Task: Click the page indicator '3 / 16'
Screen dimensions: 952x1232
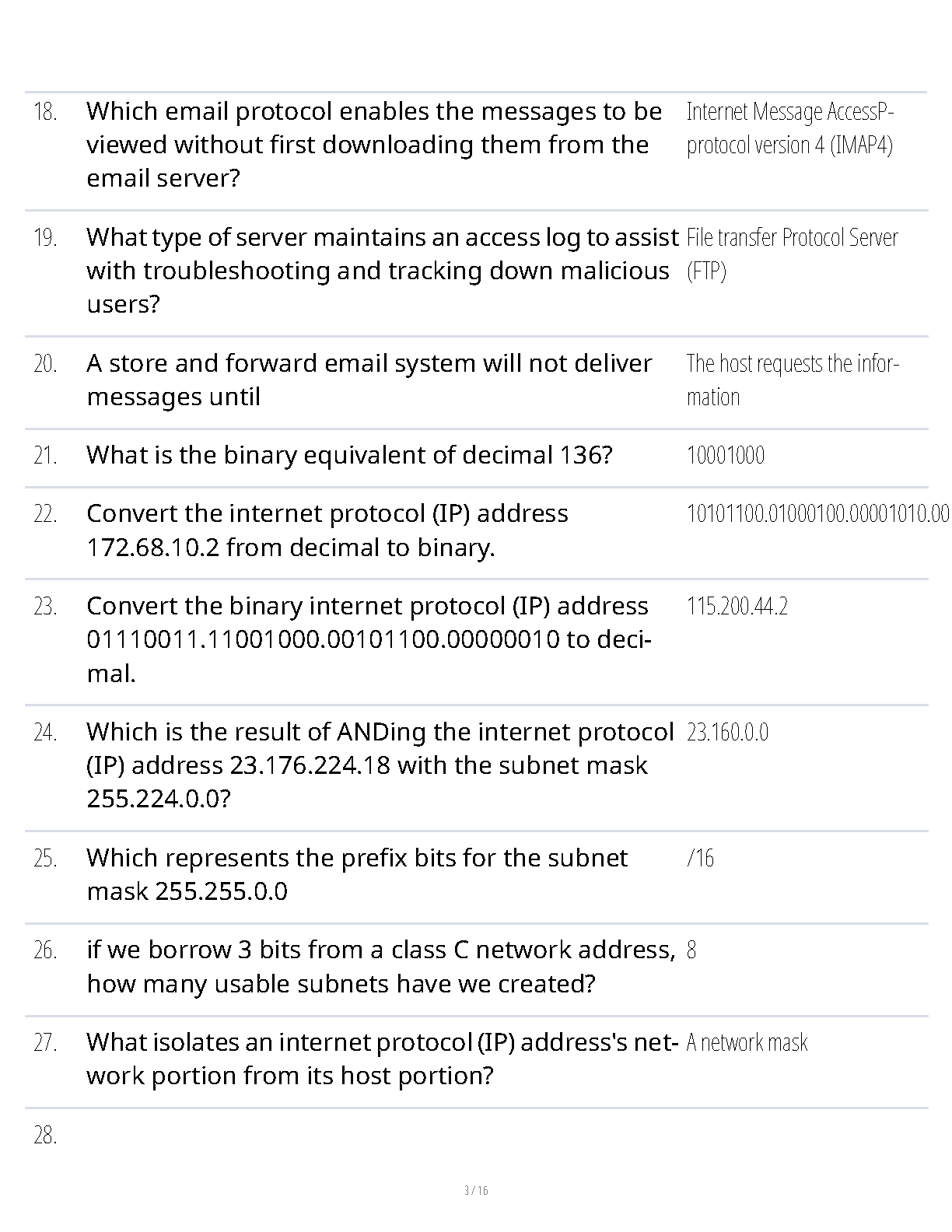Action: 475,1190
